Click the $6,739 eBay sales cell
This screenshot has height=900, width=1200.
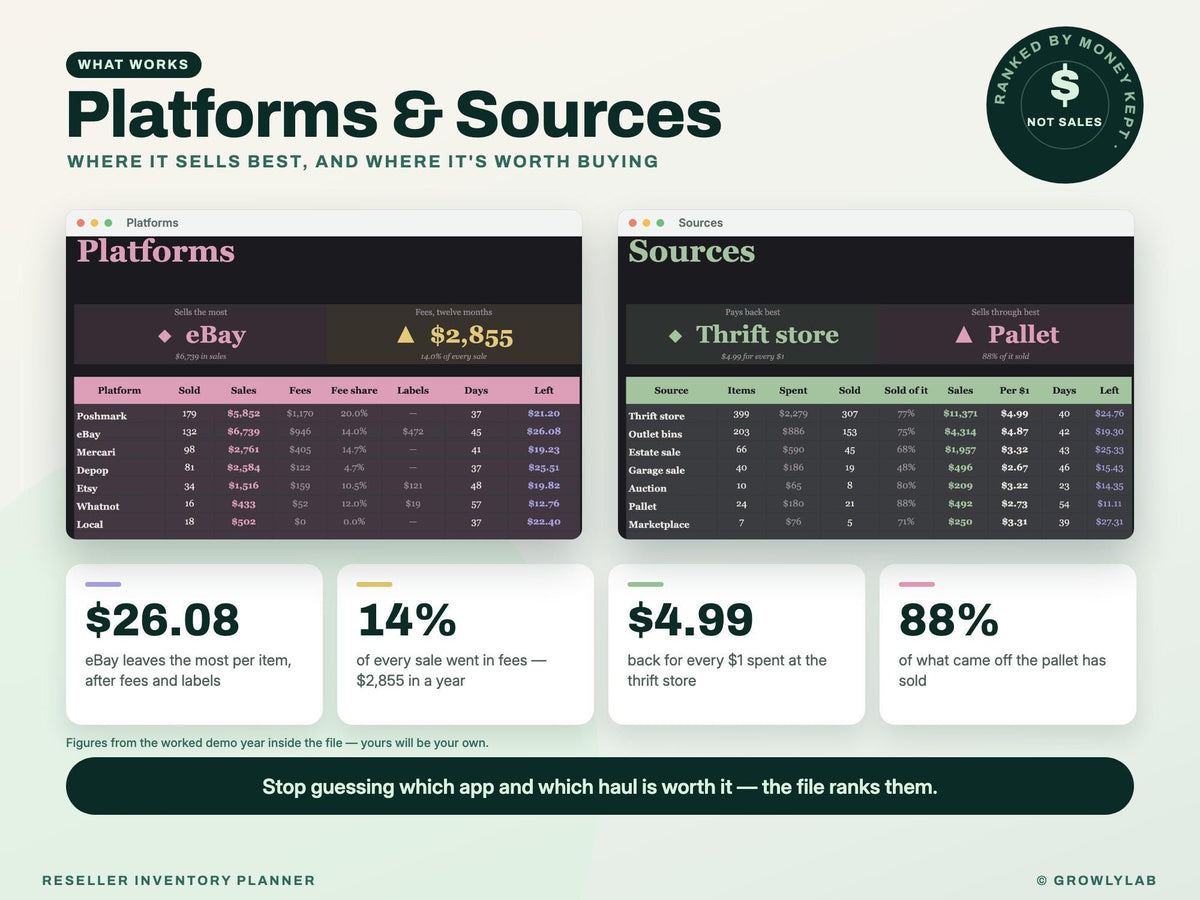click(243, 431)
